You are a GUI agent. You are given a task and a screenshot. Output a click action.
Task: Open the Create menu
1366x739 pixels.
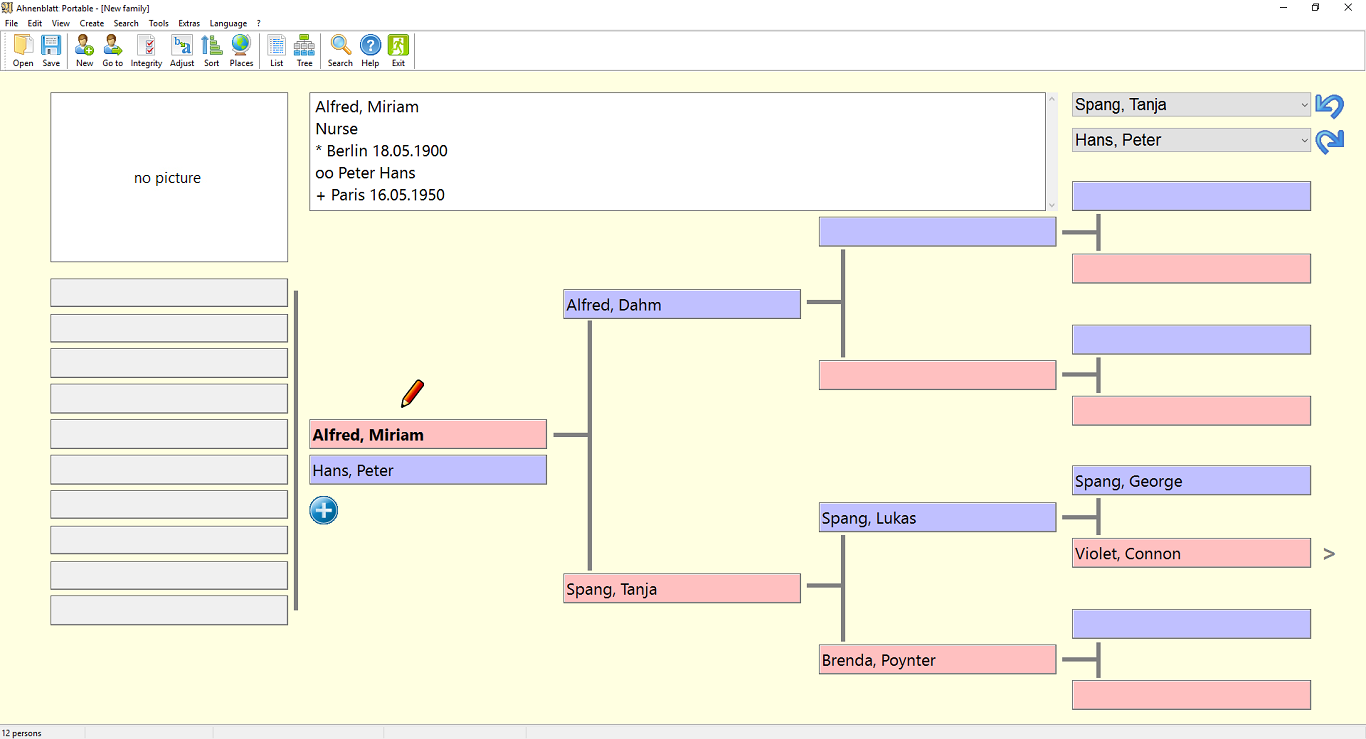(92, 23)
